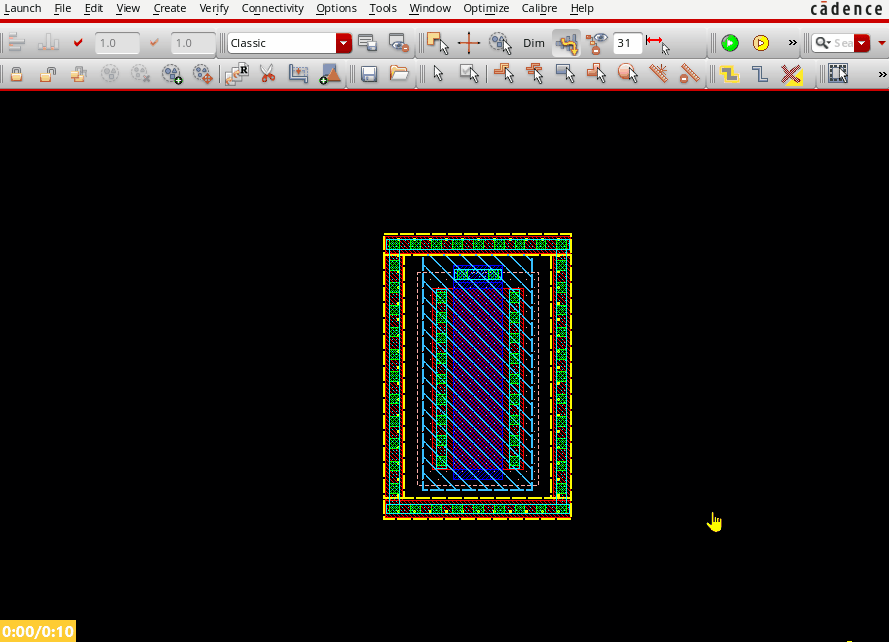Viewport: 889px width, 642px height.
Task: Click the save floppy disk icon
Action: (369, 74)
